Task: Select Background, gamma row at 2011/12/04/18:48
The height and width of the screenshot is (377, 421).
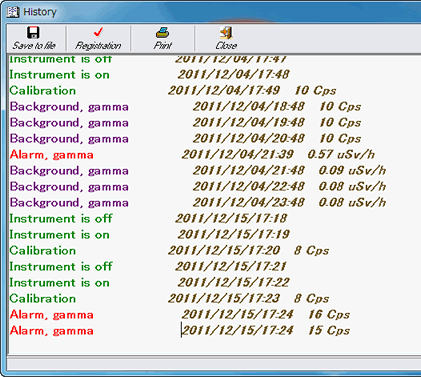Action: (x=185, y=106)
